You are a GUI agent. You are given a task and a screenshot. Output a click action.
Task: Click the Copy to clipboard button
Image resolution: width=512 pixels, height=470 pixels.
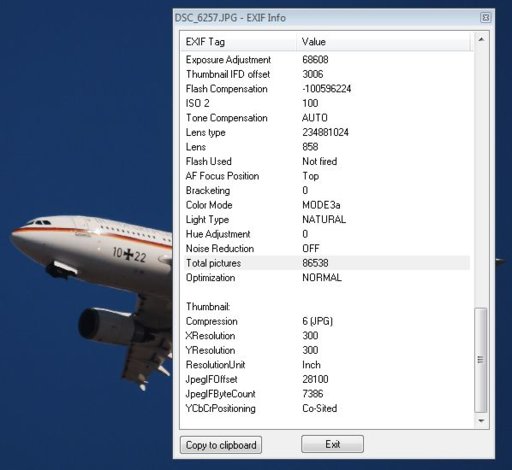coord(221,445)
